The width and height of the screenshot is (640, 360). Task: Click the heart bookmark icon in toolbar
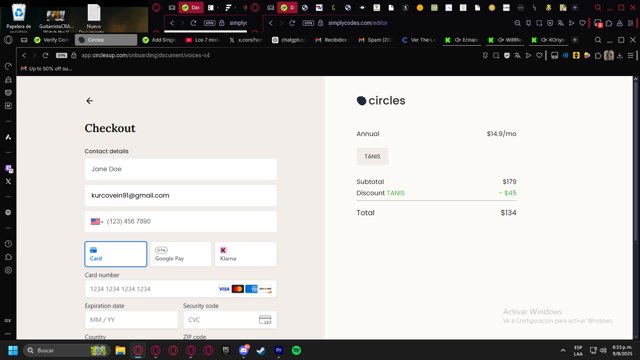[x=539, y=55]
